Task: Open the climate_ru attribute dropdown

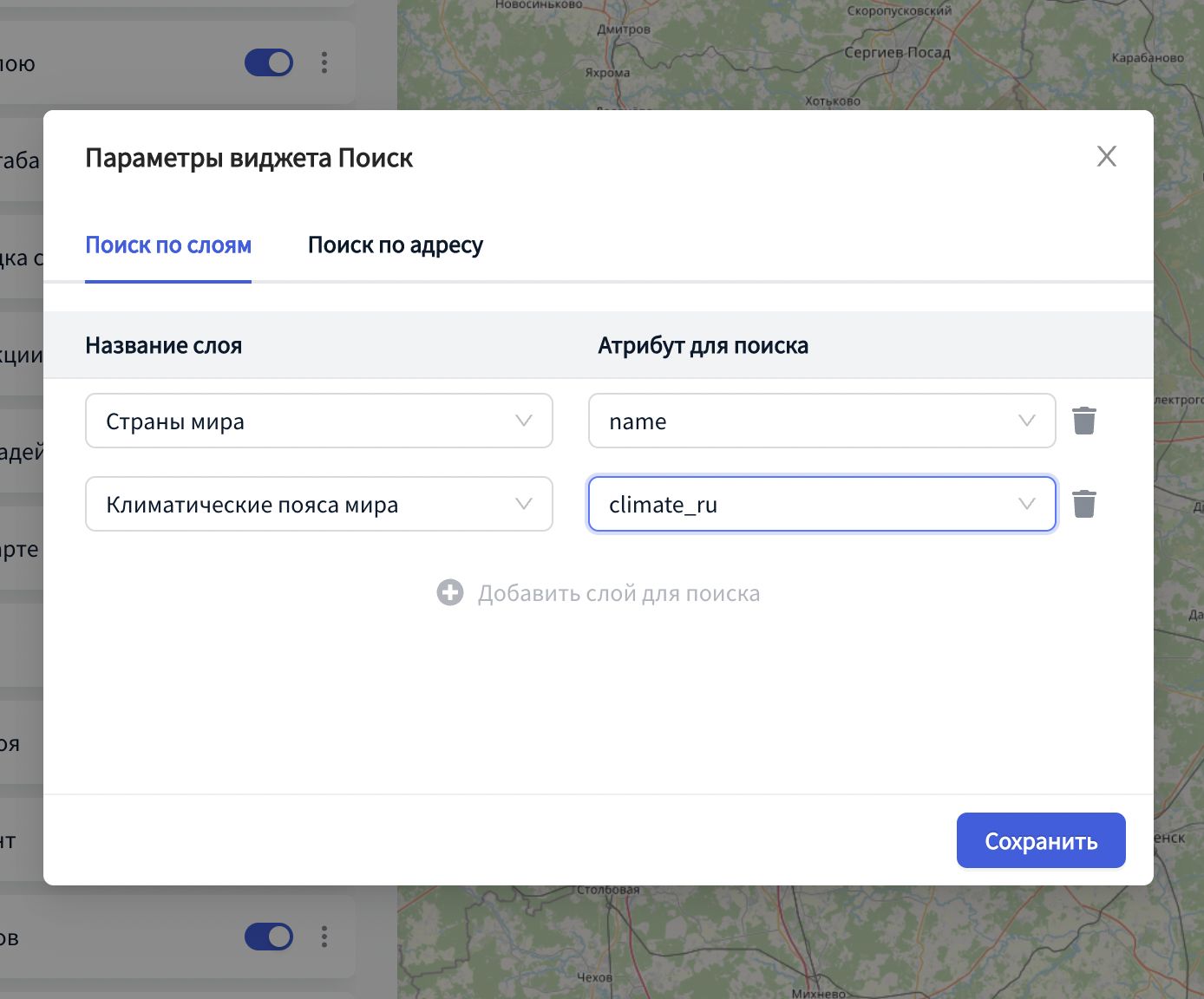Action: pos(821,504)
